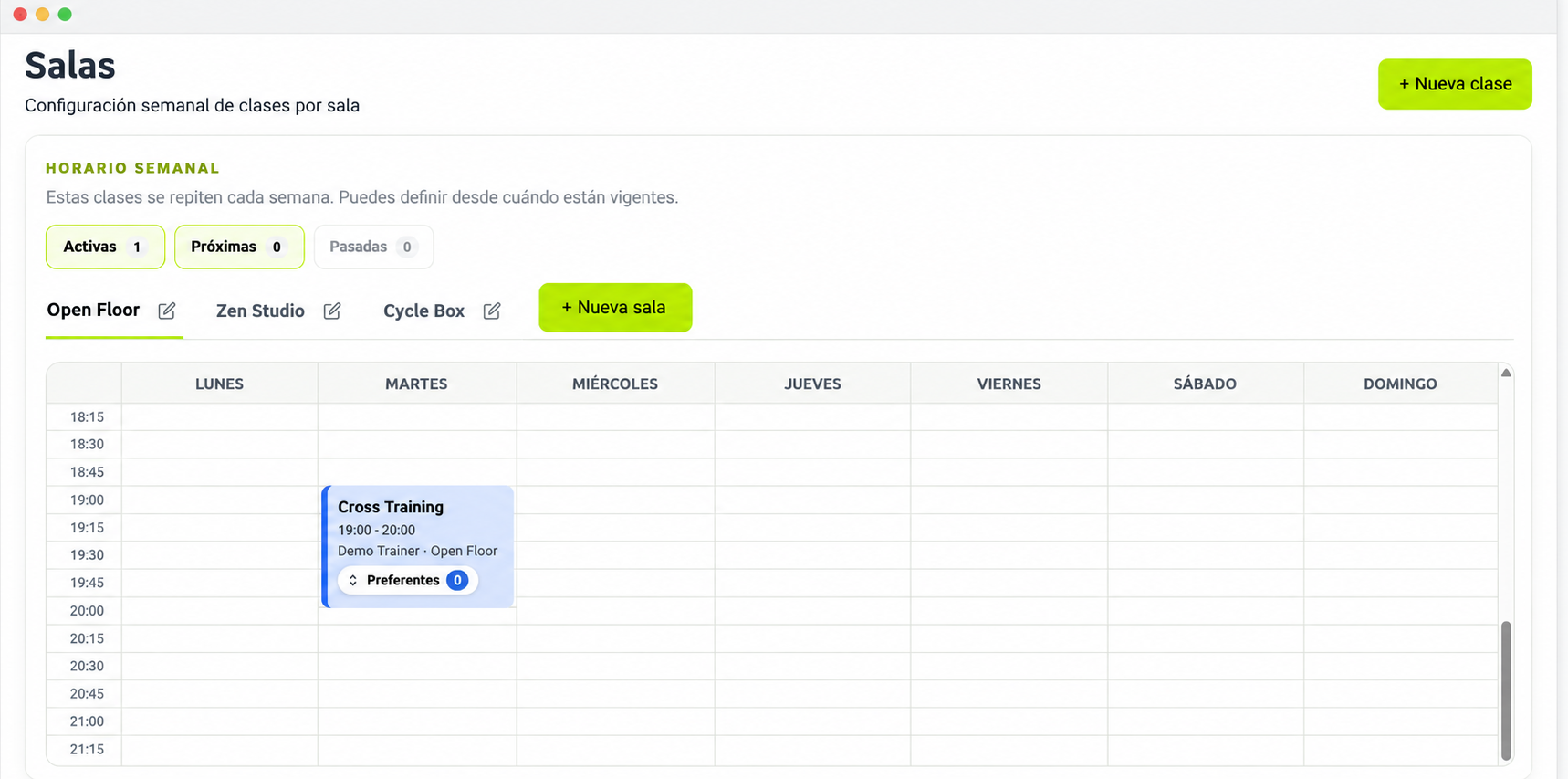Click the Preferentes count badge
Viewport: 1568px width, 779px height.
457,580
